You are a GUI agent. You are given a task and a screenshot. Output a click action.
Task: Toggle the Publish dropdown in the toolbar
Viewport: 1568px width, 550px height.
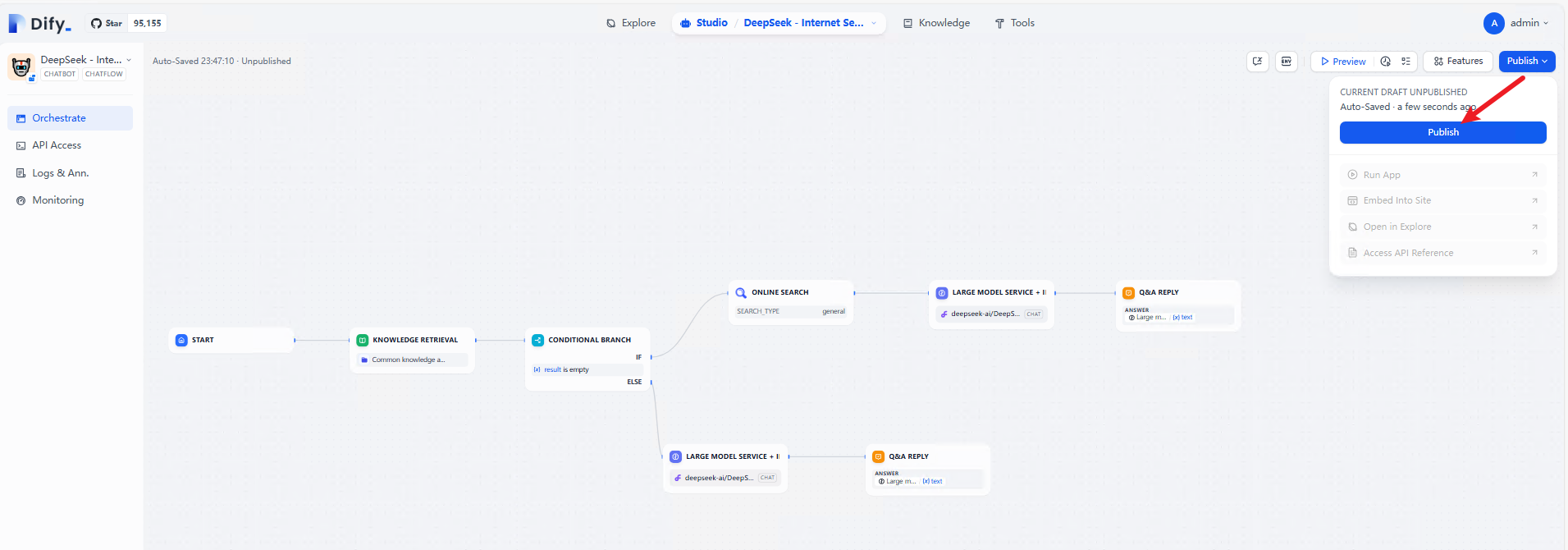(x=1527, y=62)
